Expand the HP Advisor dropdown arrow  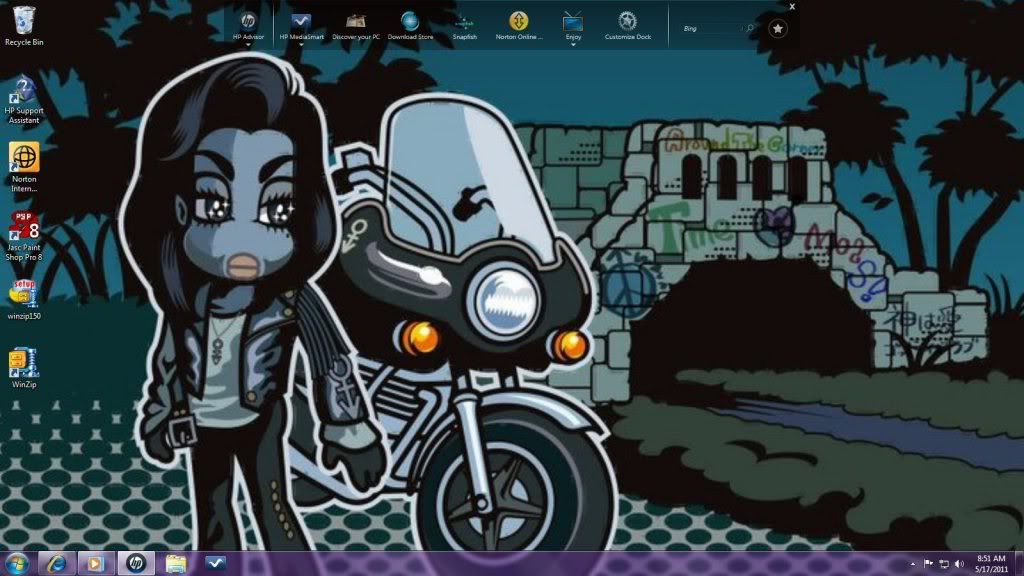coord(248,44)
